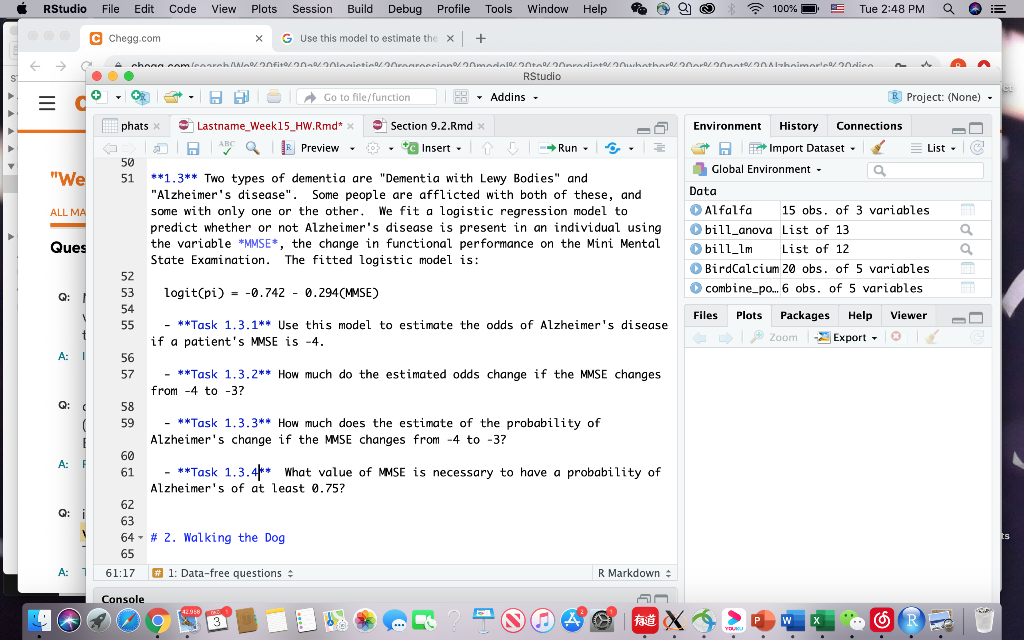Switch to the History tab
The height and width of the screenshot is (640, 1024).
pyautogui.click(x=798, y=126)
